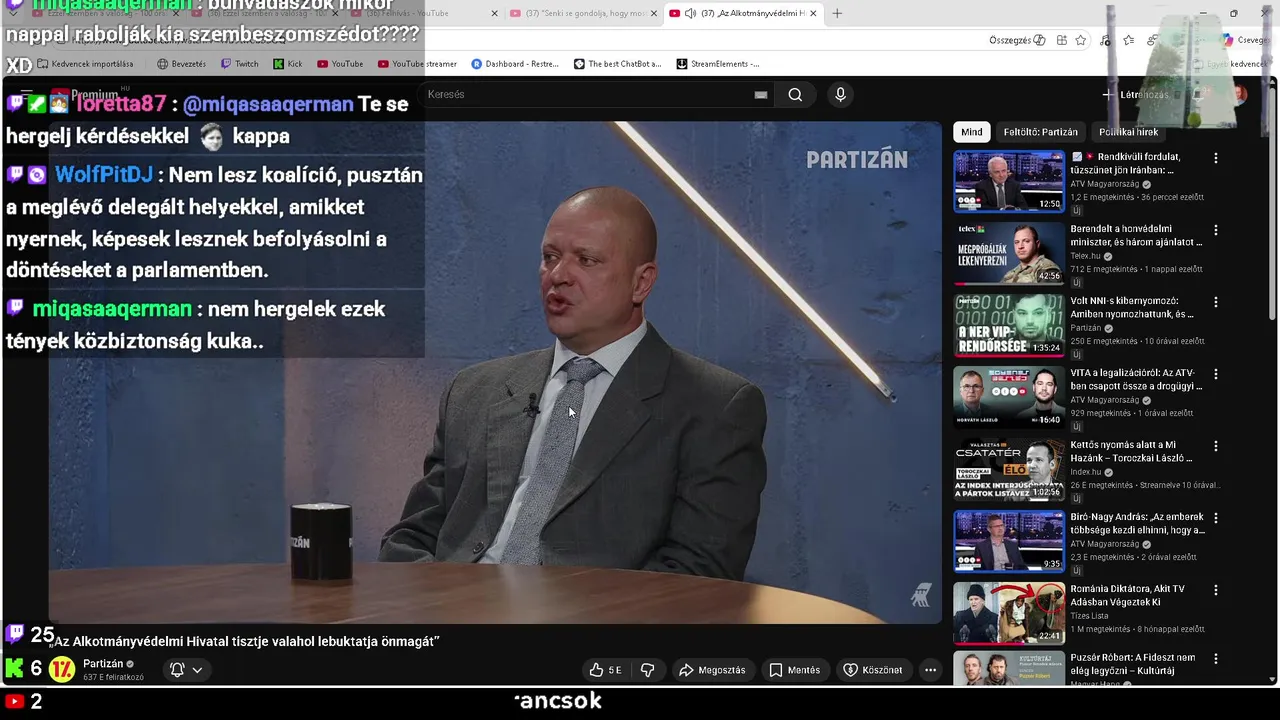Like the video with thumbs up

click(605, 670)
